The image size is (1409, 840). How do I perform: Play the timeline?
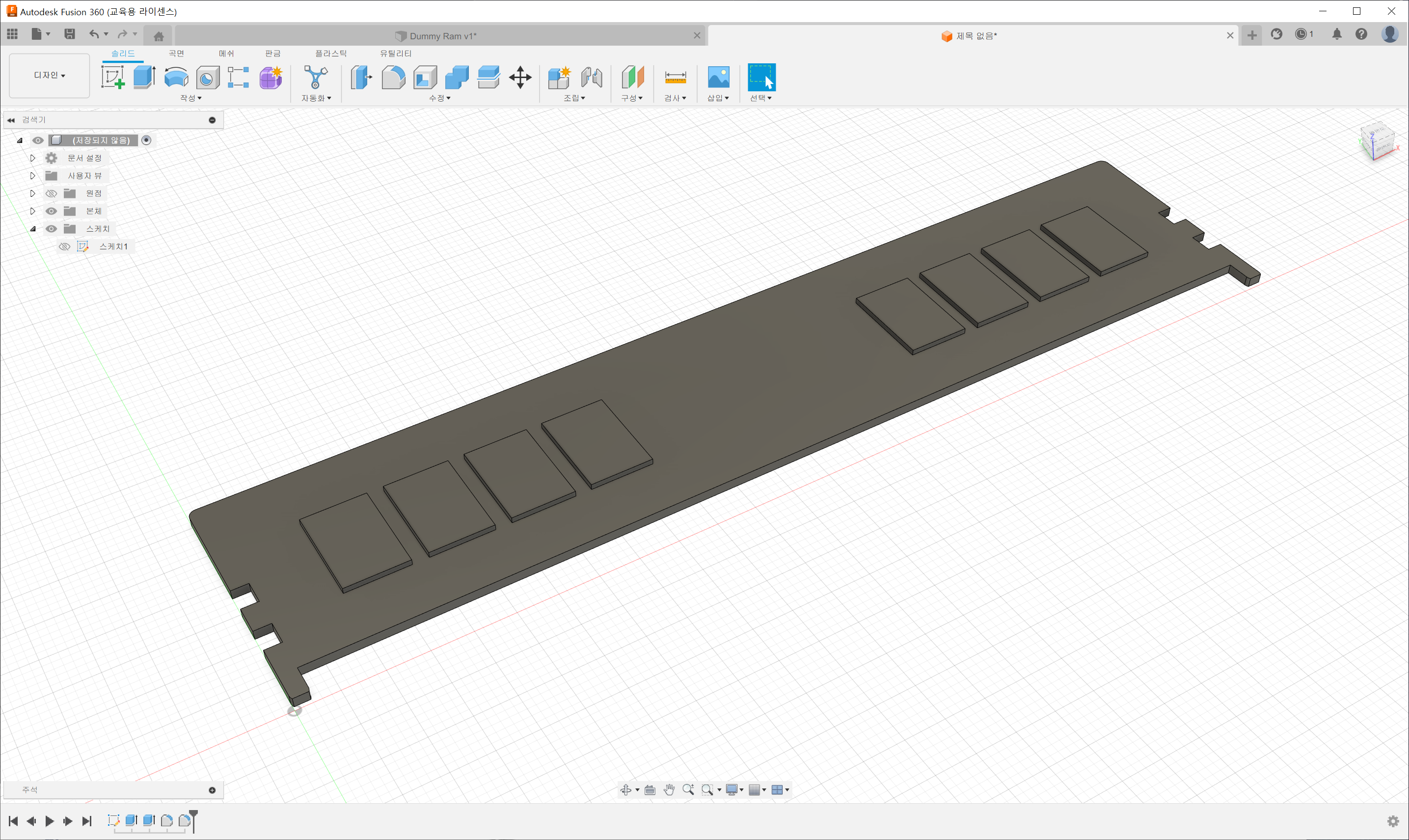pyautogui.click(x=50, y=821)
